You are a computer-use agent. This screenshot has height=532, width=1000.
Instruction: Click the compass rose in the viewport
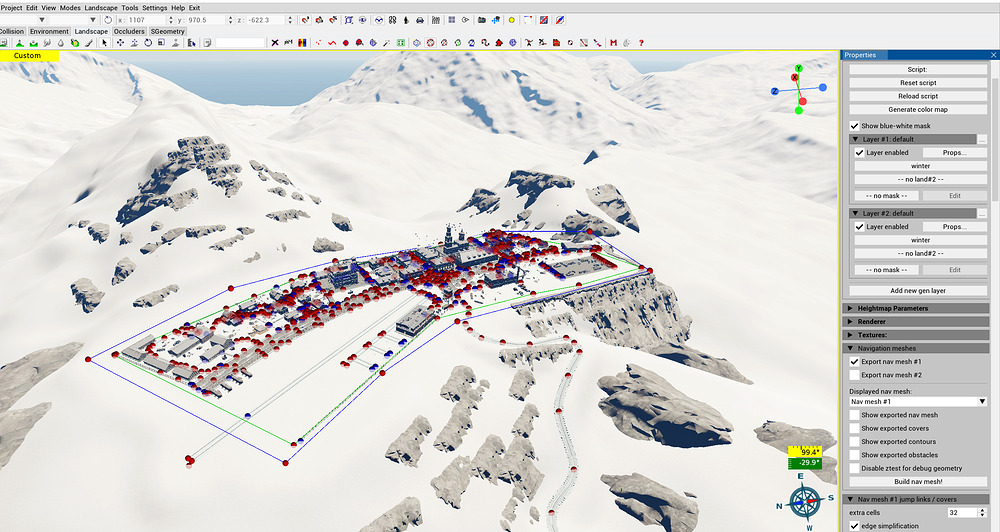pos(805,501)
